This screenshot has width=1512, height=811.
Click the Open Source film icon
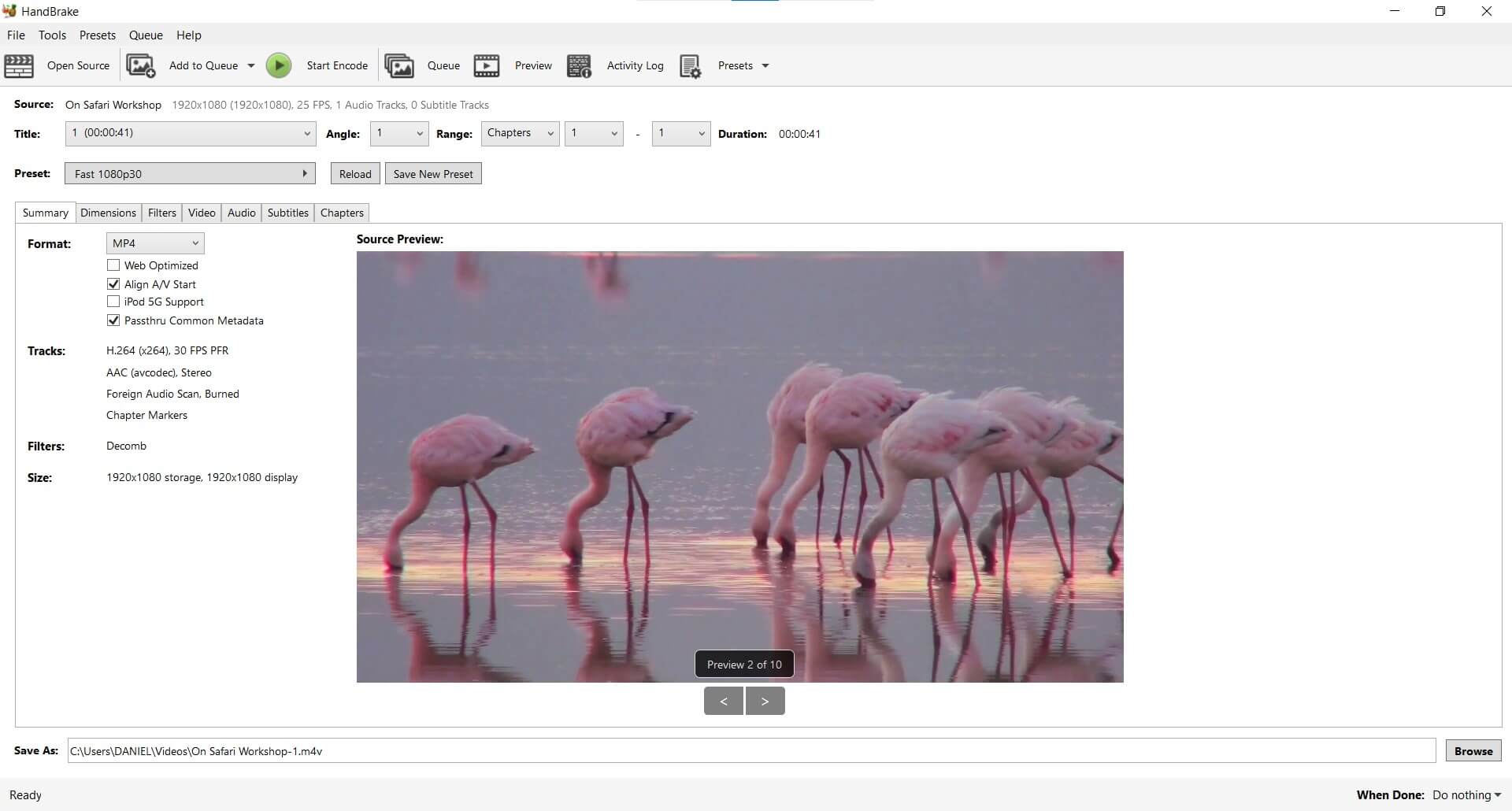(19, 65)
